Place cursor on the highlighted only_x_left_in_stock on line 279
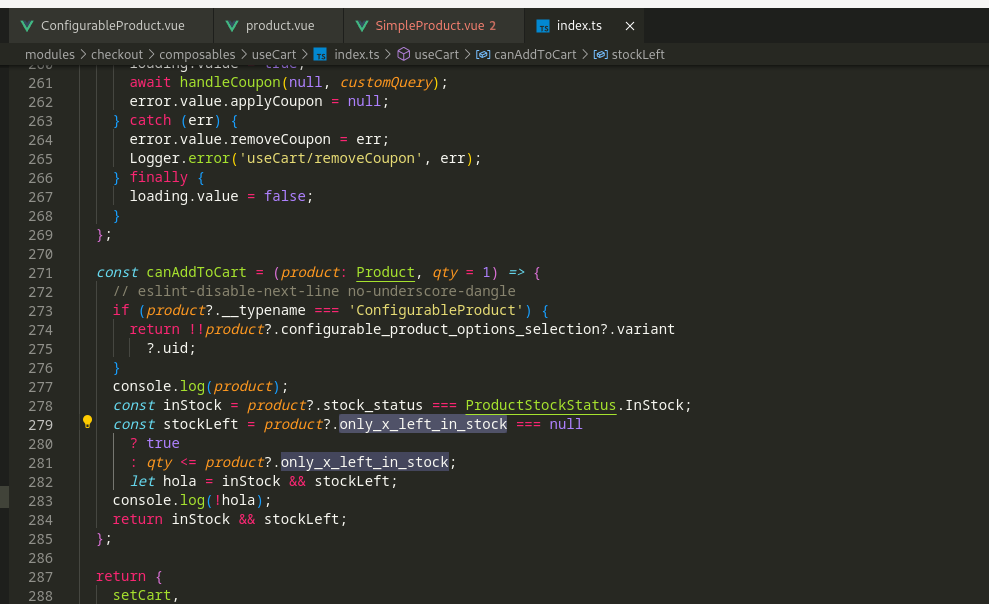The image size is (989, 604). point(422,424)
